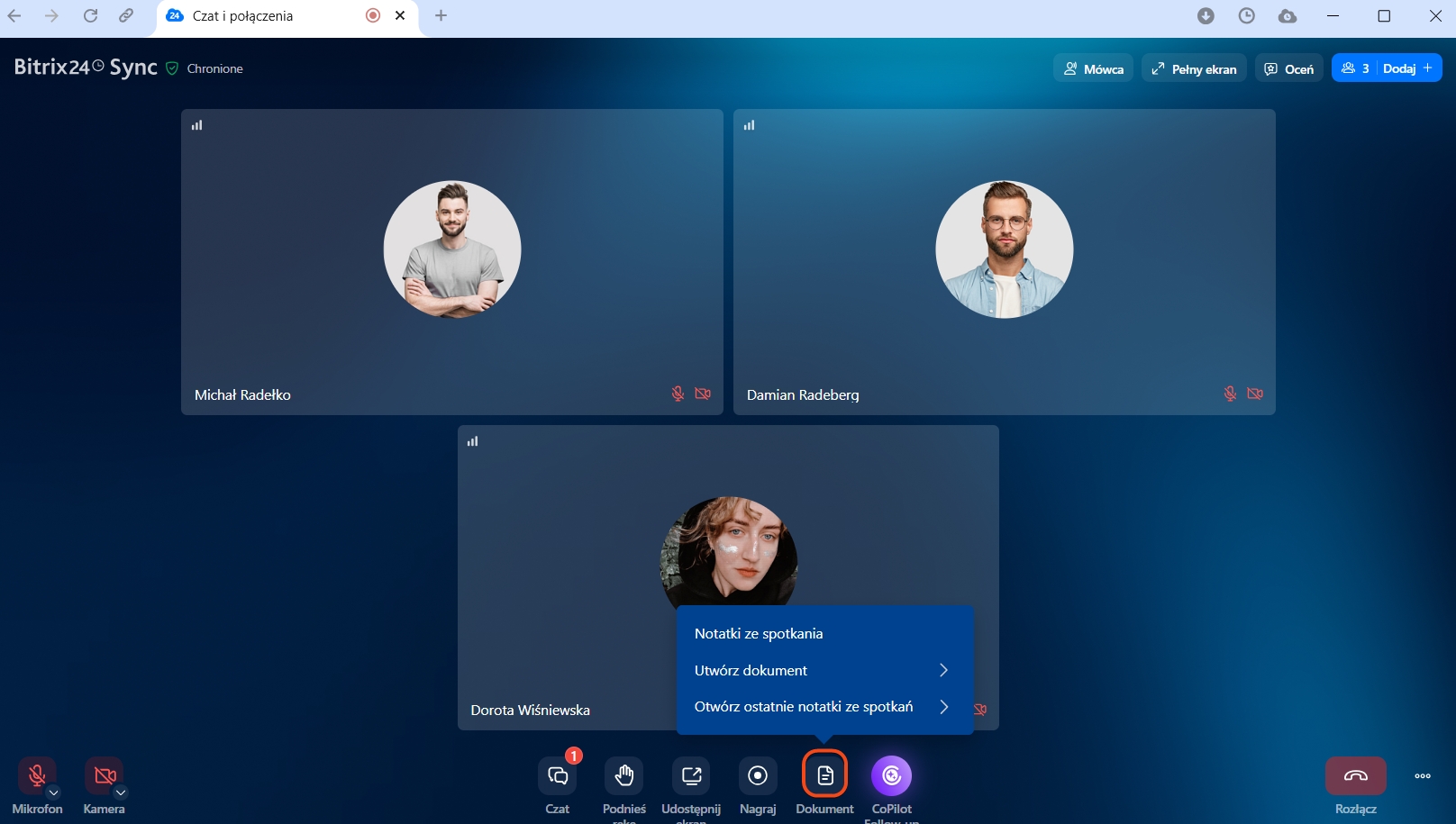Click the Dorota Wiśniewska name label
This screenshot has height=824, width=1456.
click(x=531, y=711)
